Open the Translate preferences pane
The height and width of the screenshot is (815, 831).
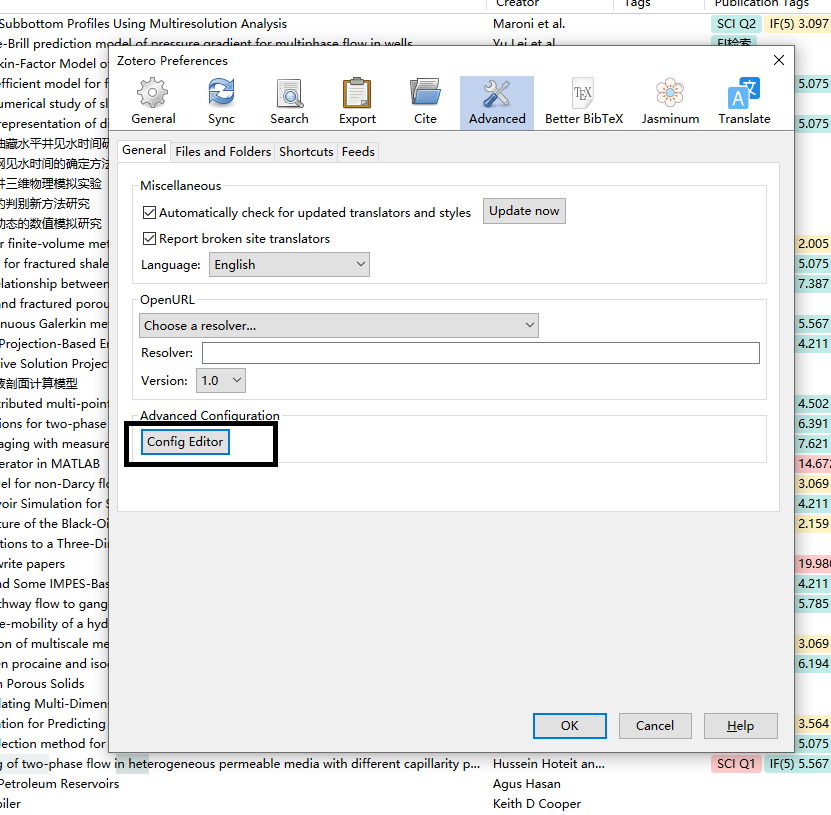(744, 102)
